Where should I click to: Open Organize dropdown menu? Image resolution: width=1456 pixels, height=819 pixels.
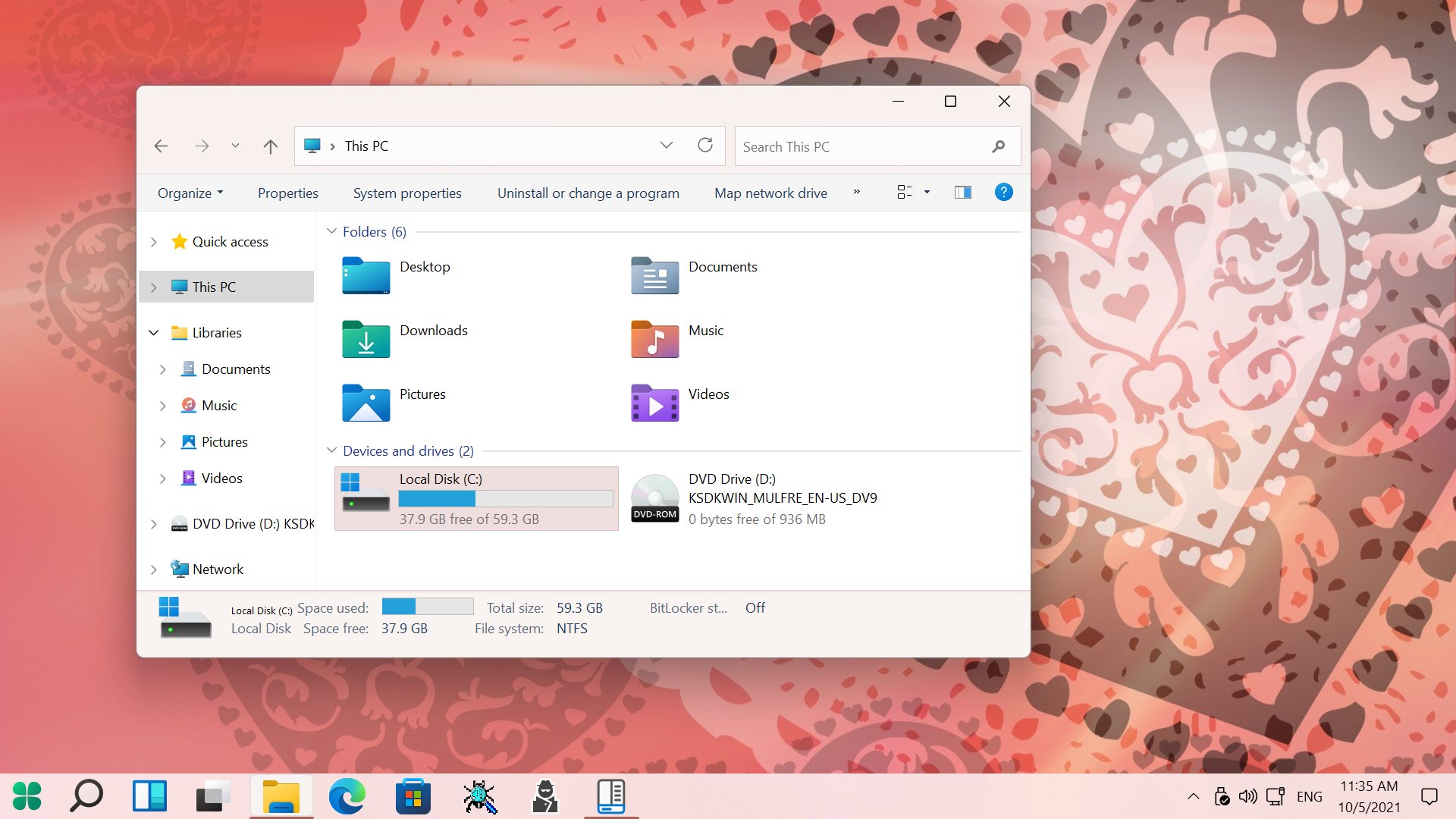(189, 192)
